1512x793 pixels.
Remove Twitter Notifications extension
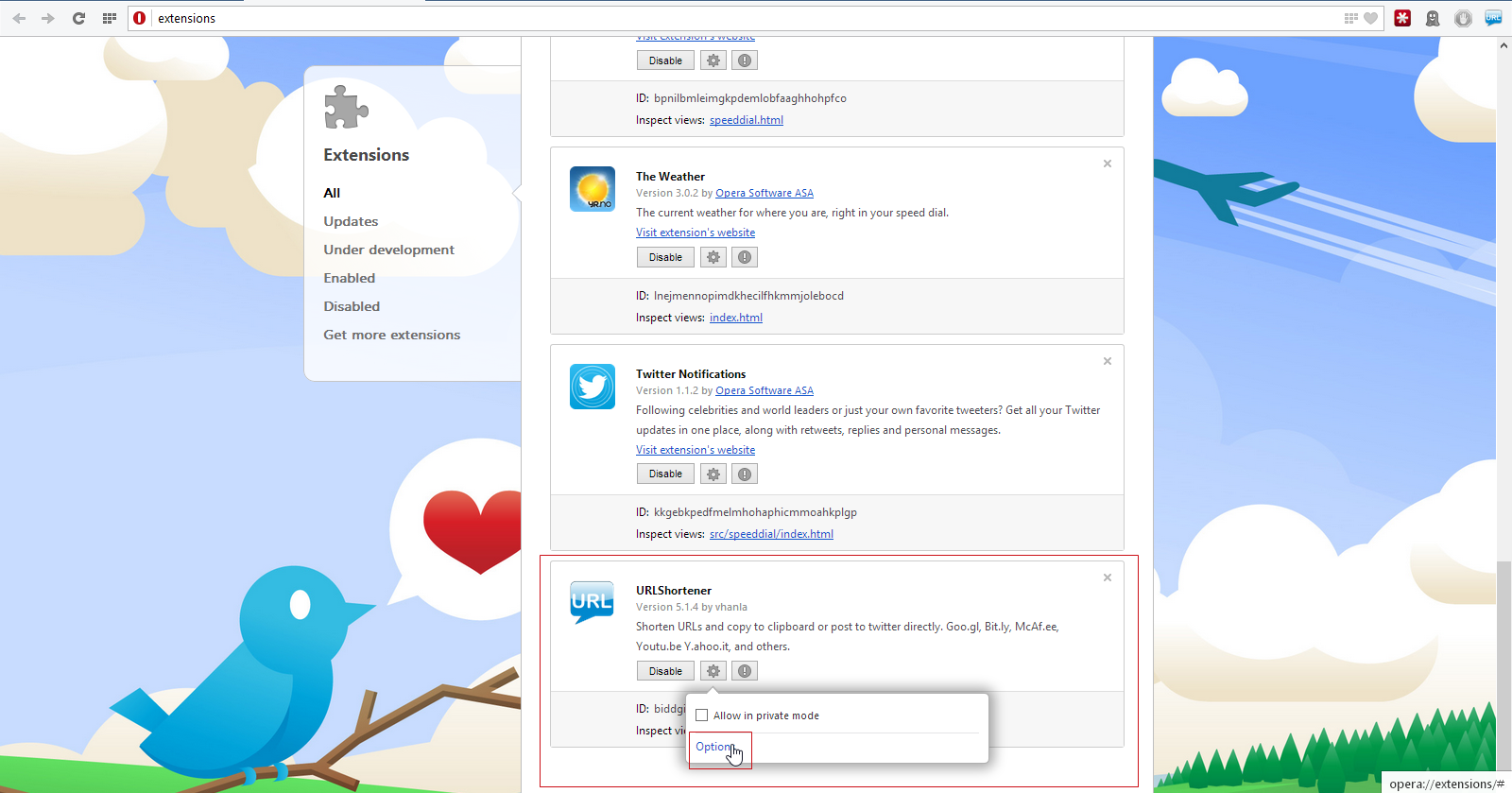tap(1108, 361)
